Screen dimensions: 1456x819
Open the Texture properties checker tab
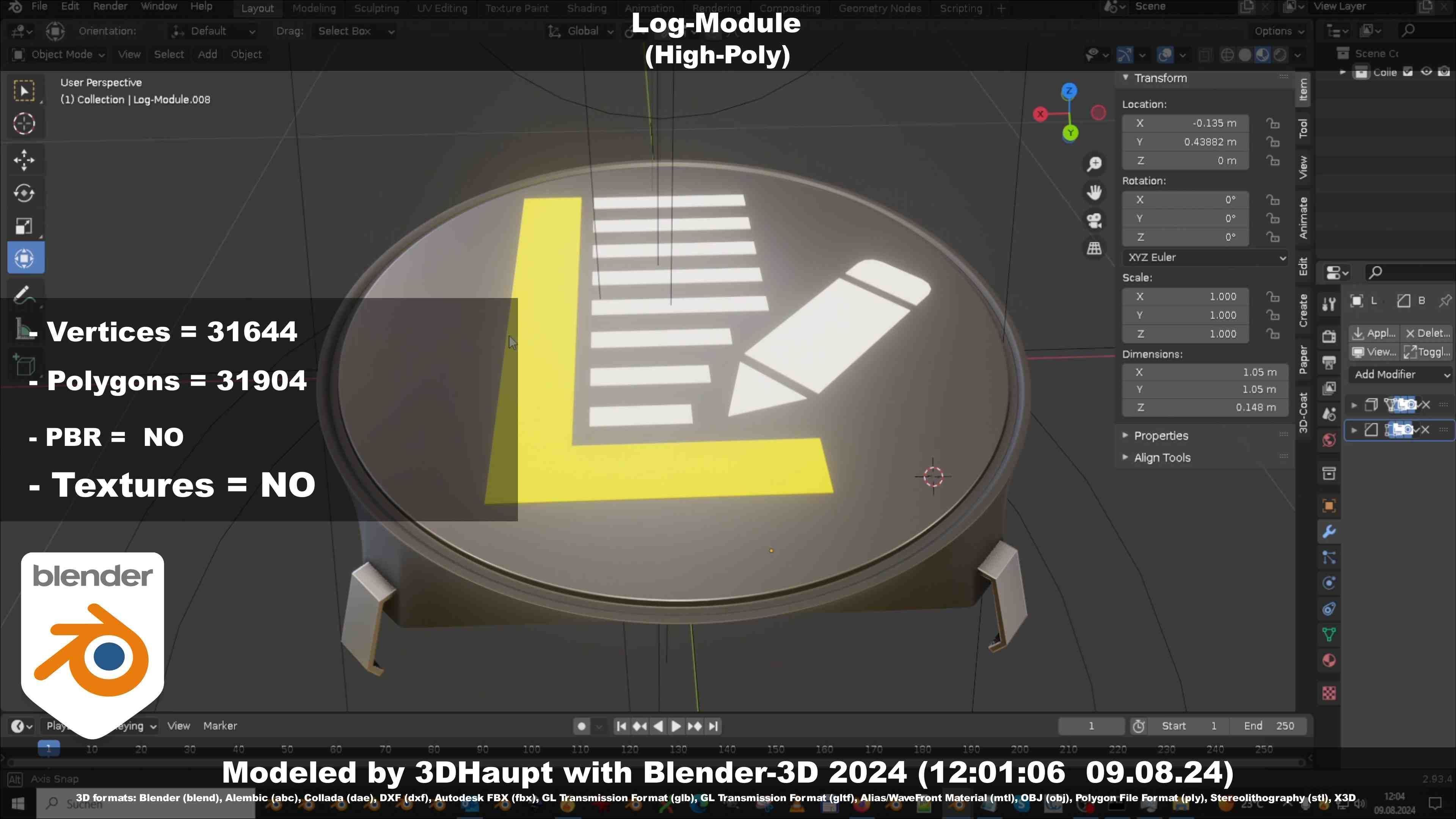[x=1329, y=693]
